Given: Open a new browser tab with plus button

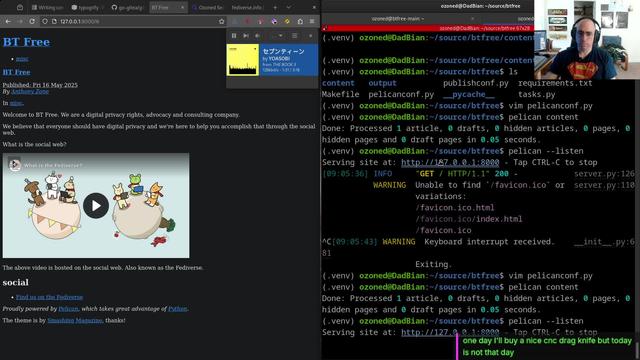Looking at the screenshot, I should pos(275,7).
